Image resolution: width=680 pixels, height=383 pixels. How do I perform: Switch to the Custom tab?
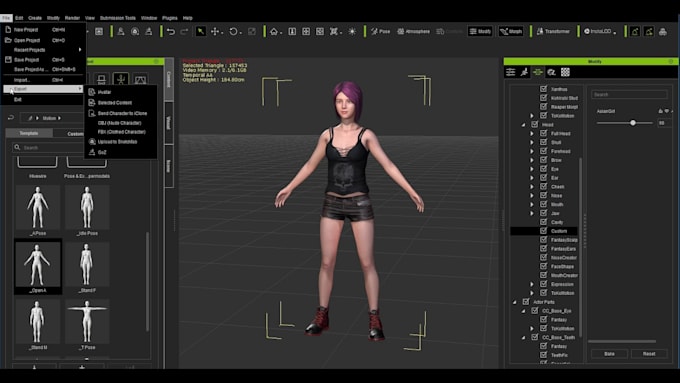pos(75,134)
